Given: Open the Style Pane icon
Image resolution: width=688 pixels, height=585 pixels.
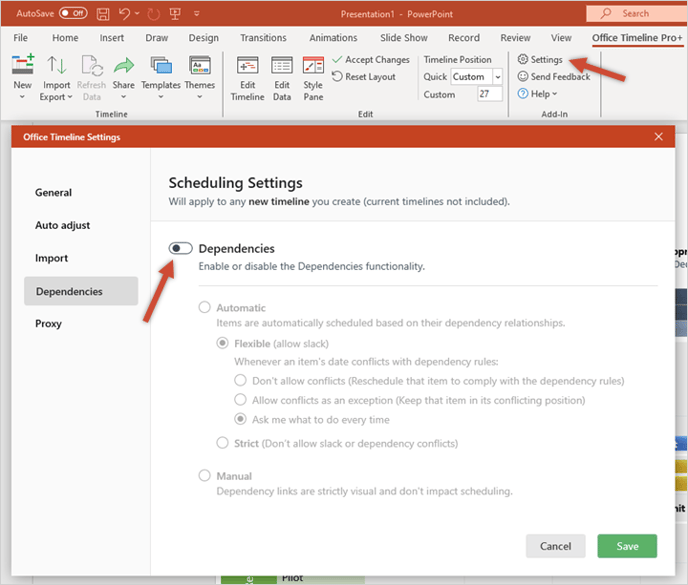Looking at the screenshot, I should pyautogui.click(x=313, y=66).
